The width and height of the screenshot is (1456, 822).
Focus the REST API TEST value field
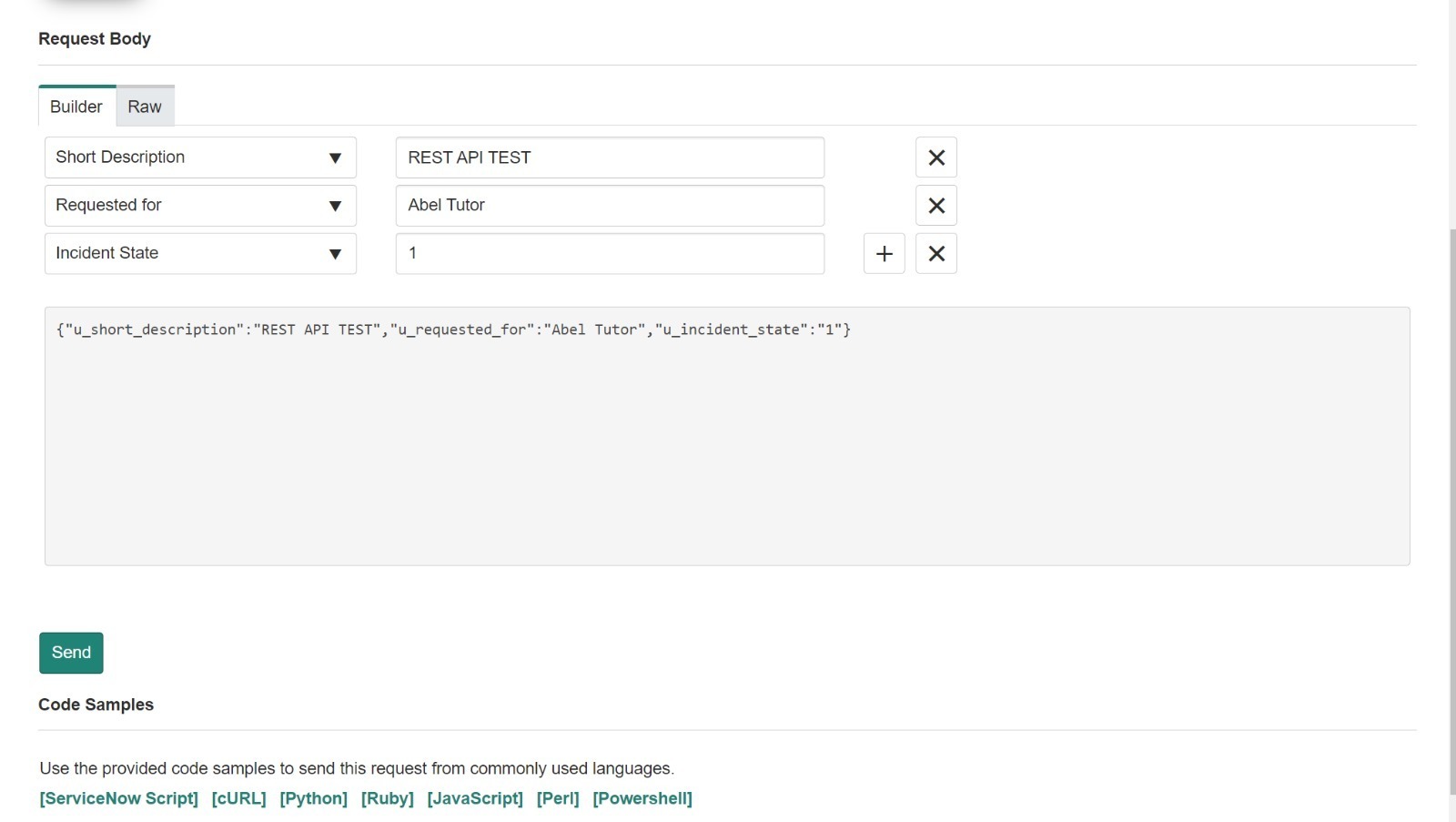611,157
